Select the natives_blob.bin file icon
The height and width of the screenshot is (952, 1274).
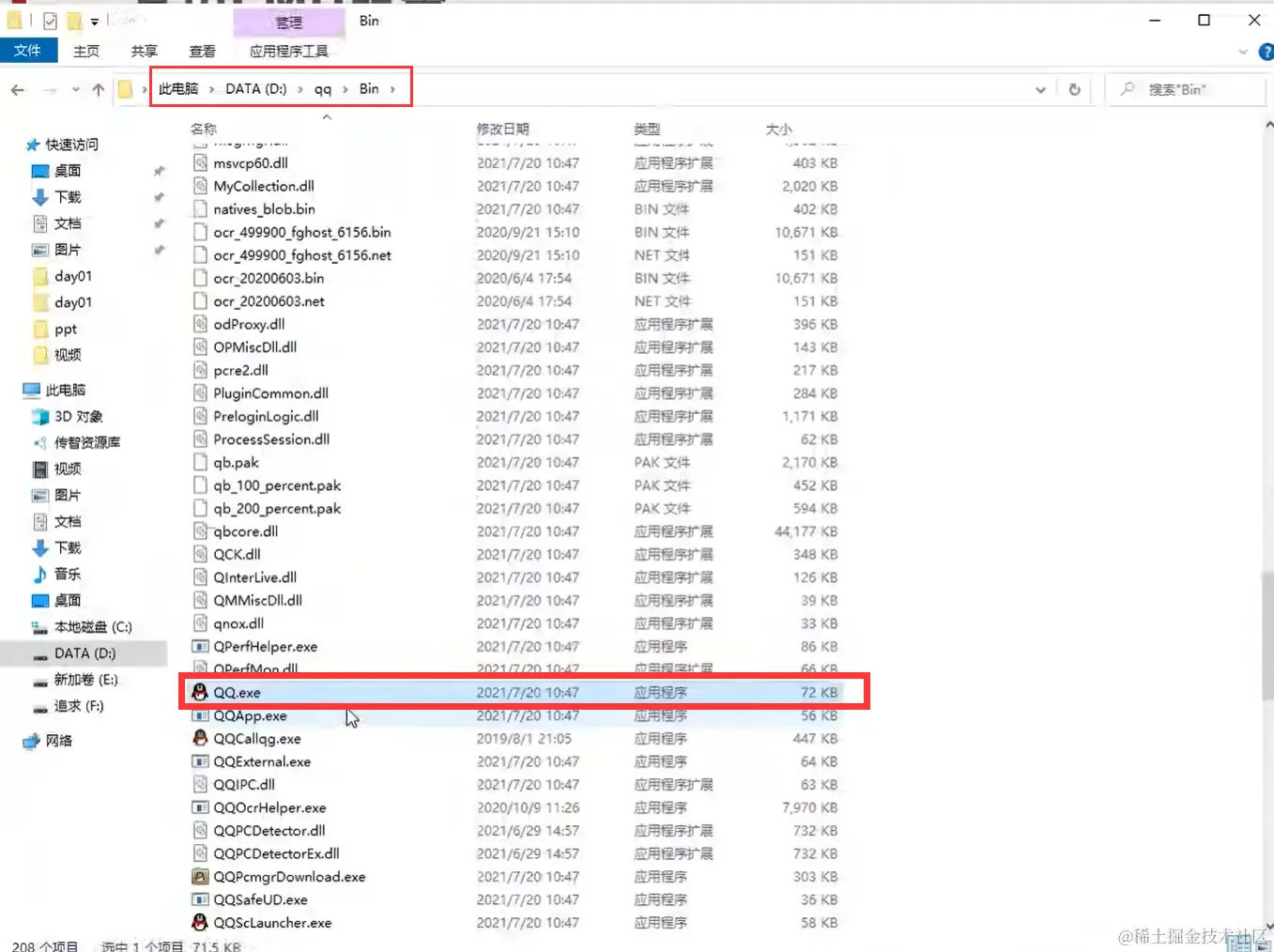click(x=200, y=208)
